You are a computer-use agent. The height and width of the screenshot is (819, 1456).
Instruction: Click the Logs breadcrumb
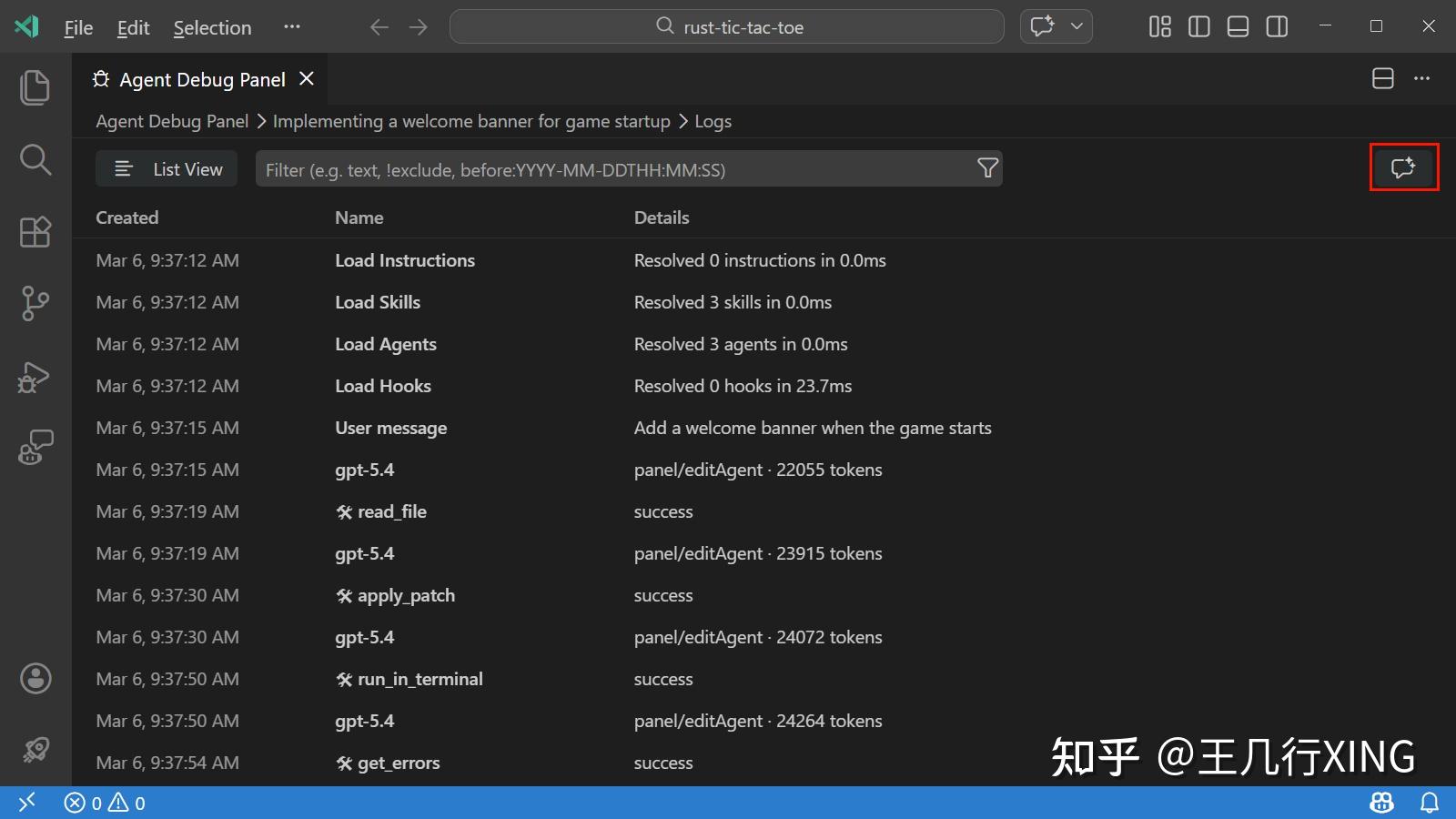(x=713, y=121)
